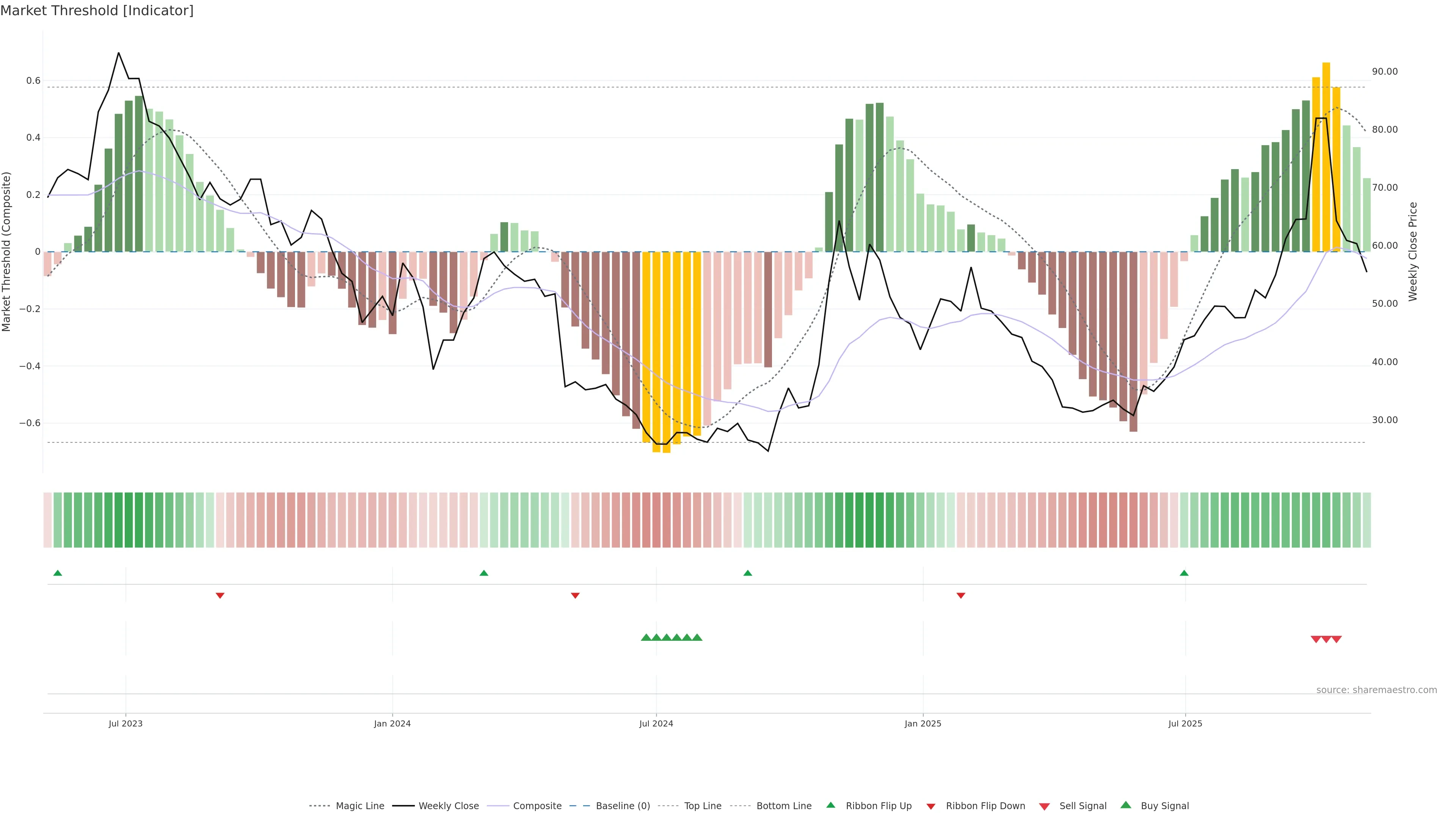Open the source: sharemaestro.com text
1456x819 pixels.
click(1376, 690)
